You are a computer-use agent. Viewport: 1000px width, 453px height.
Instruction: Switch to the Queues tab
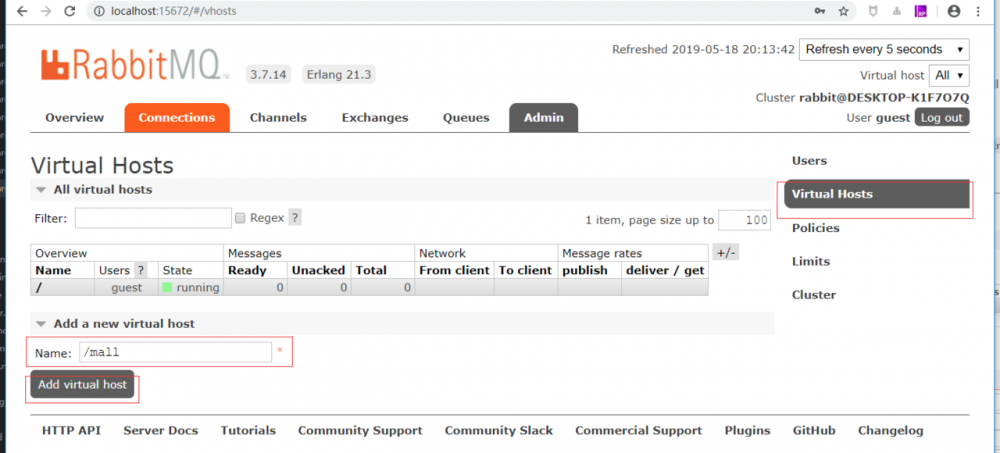point(466,117)
